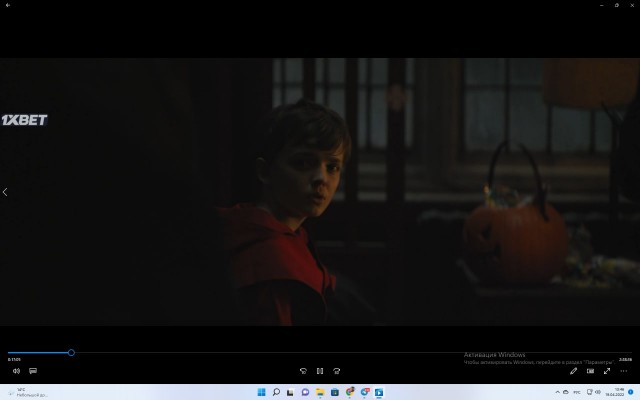The image size is (640, 400).
Task: Restore down the player window
Action: [x=617, y=5]
